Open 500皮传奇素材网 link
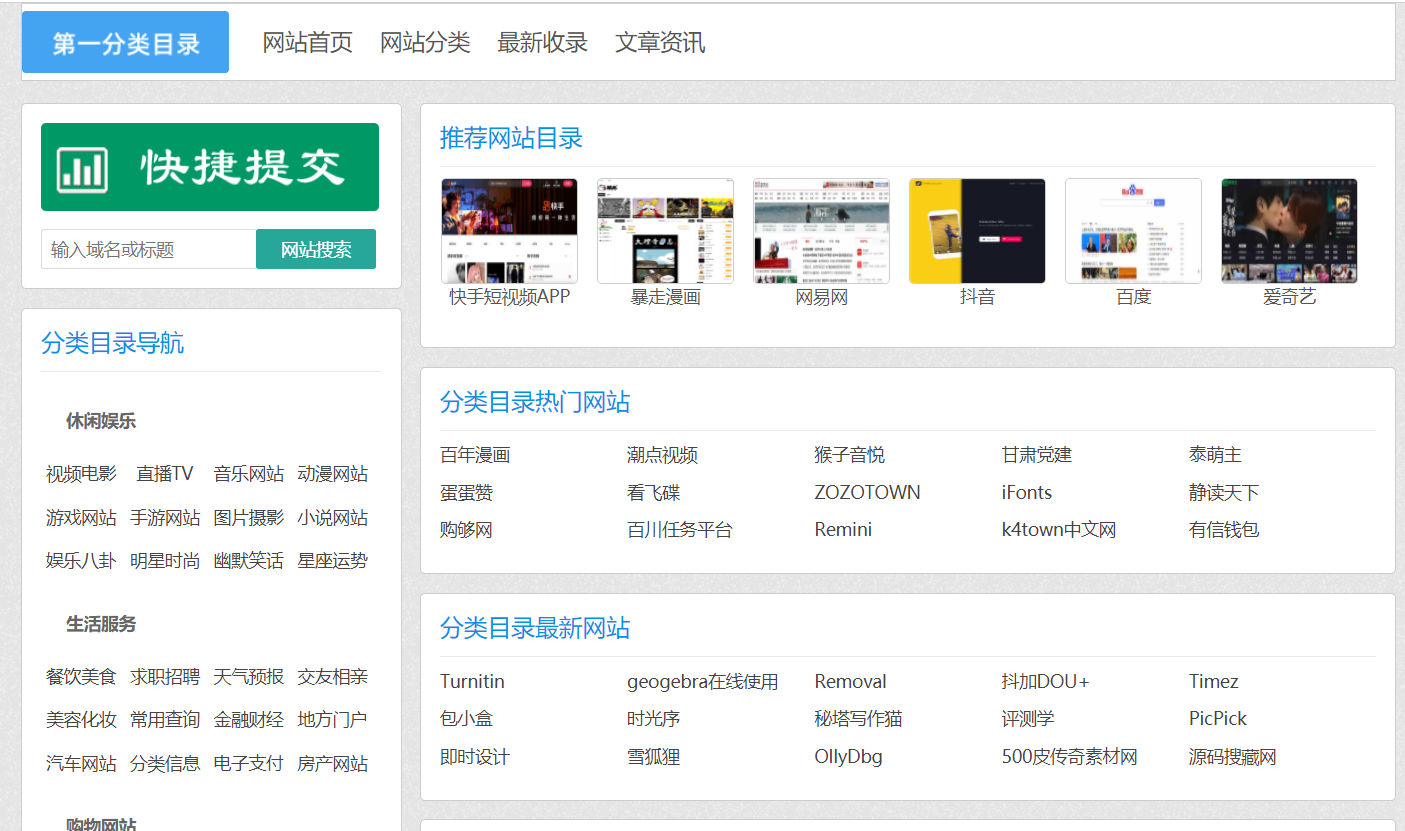The image size is (1405, 831). [x=1070, y=757]
